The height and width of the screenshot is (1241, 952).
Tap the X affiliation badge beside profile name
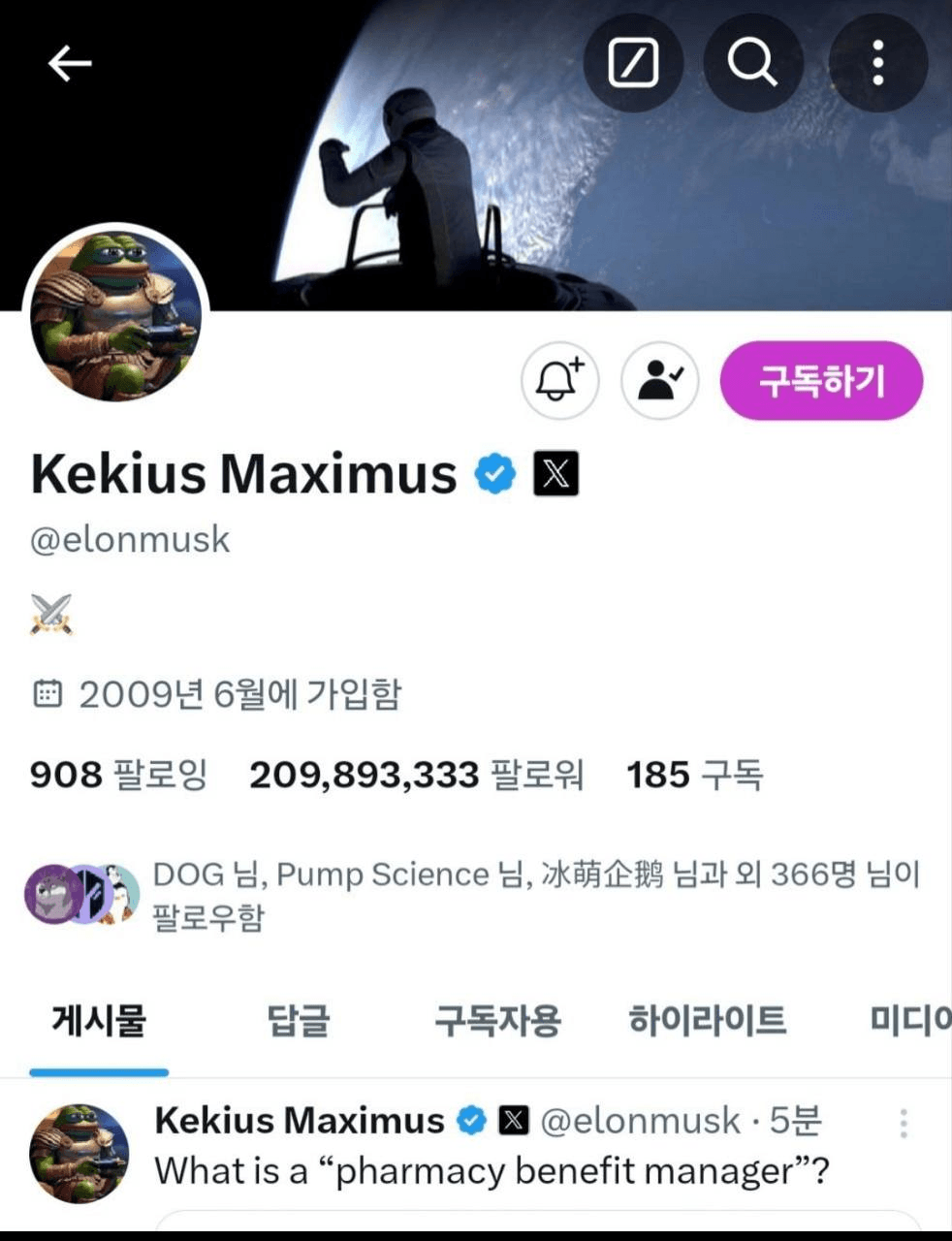[x=556, y=474]
